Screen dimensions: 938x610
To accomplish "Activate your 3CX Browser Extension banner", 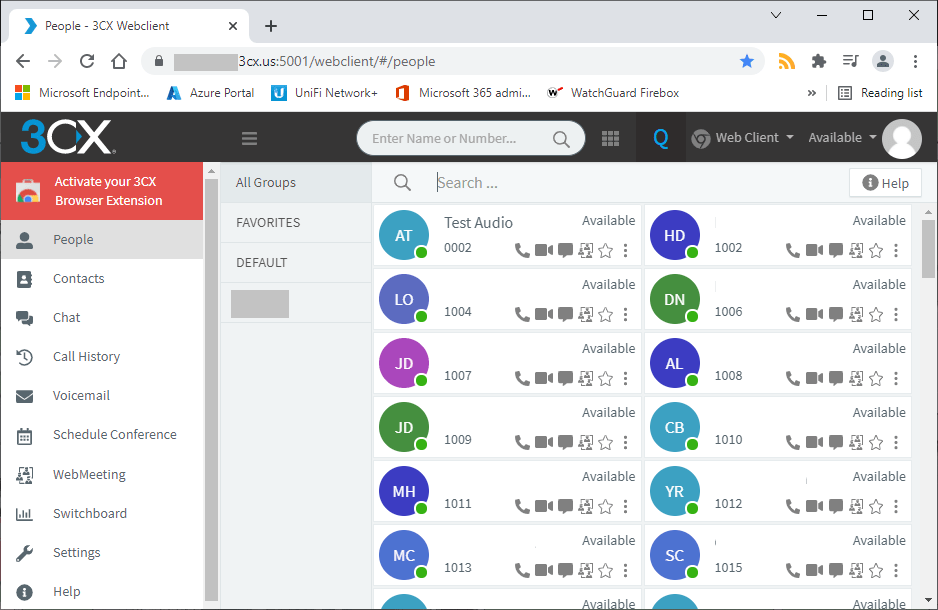I will (102, 191).
